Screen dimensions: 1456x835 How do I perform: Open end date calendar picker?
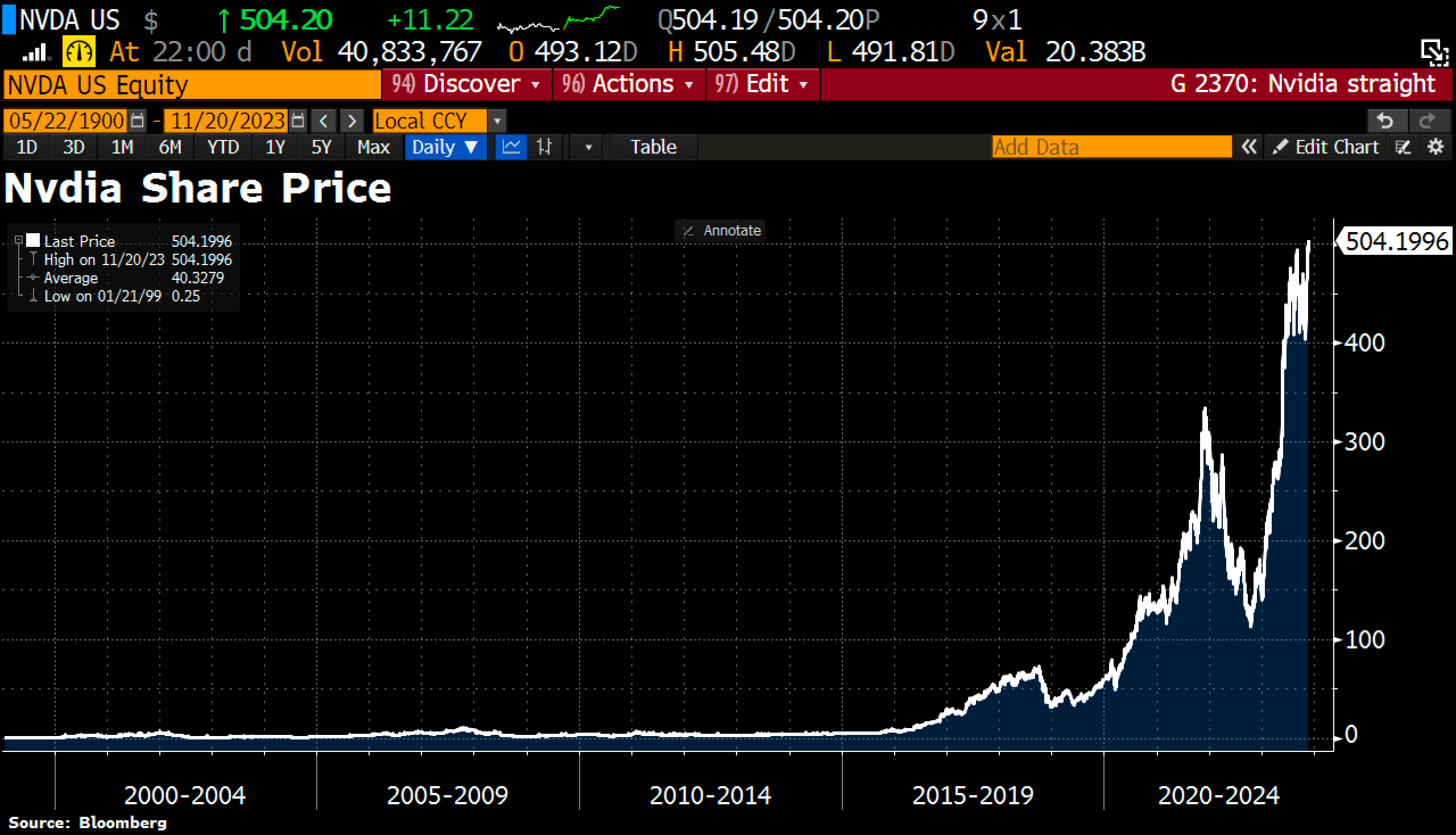click(297, 121)
